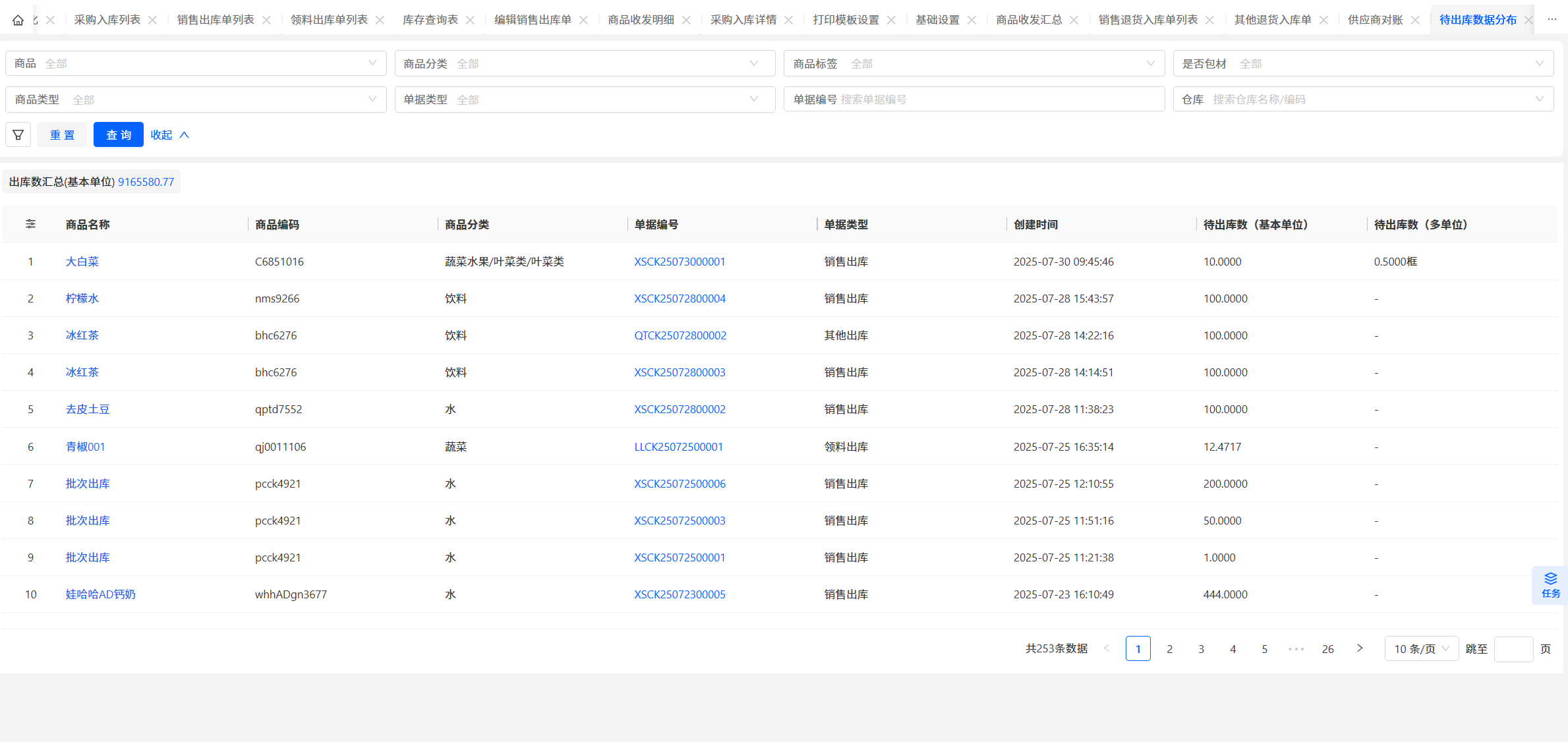Close the 编辑销售出库单 tab

click(583, 20)
